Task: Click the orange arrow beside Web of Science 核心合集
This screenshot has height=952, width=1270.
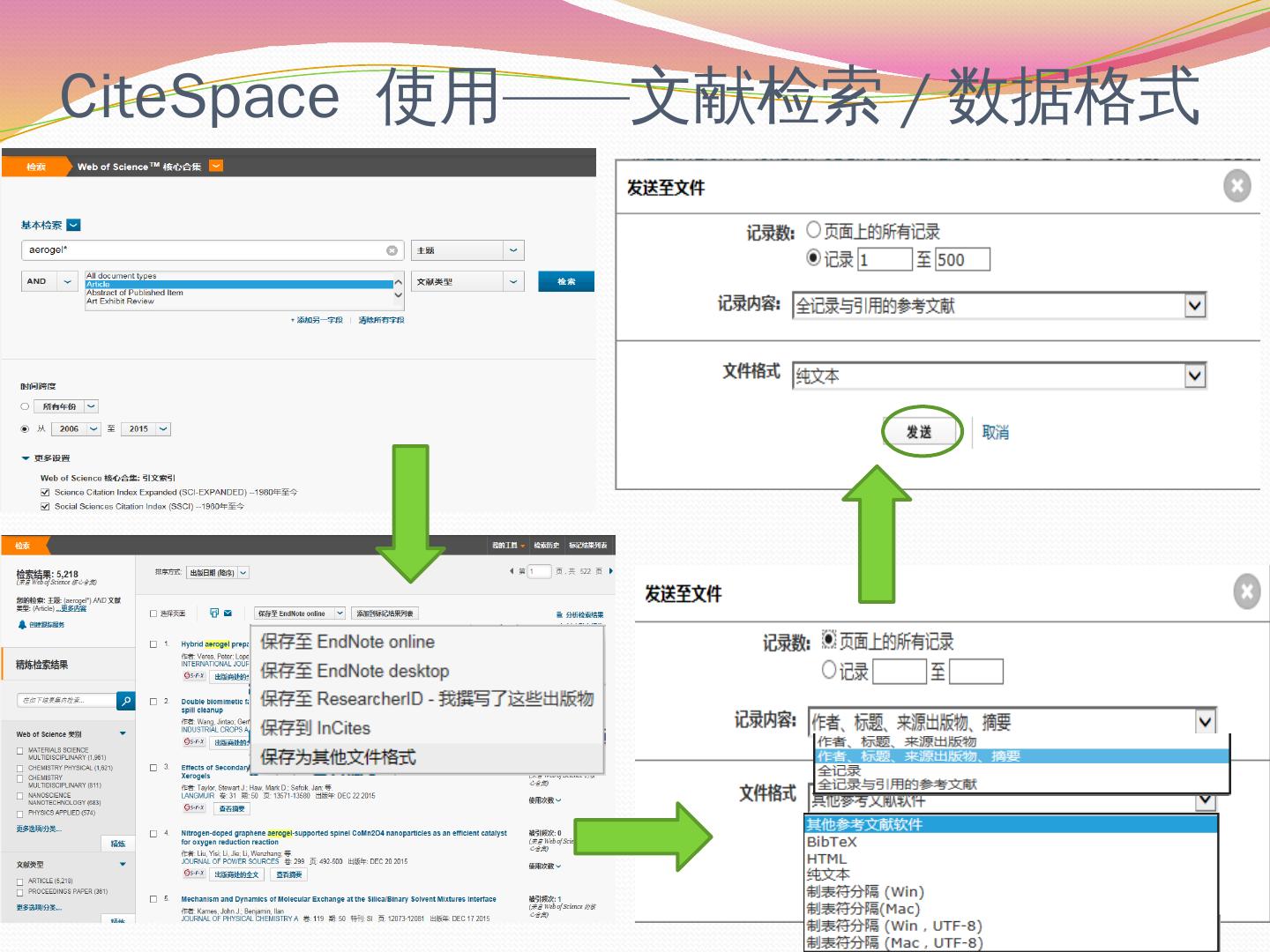Action: tap(216, 166)
